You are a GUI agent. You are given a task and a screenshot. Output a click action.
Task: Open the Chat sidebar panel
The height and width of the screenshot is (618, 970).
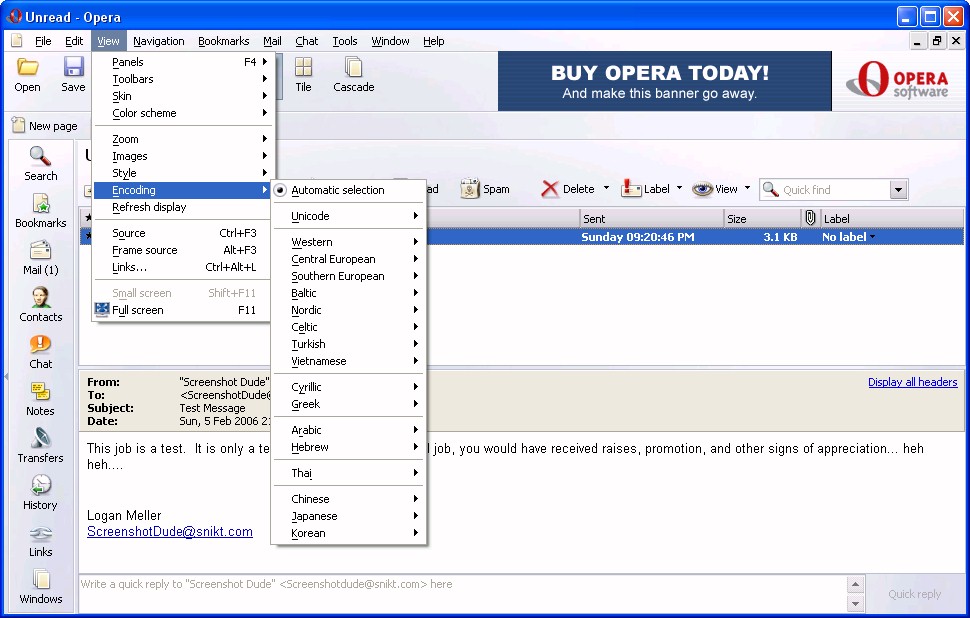[x=41, y=351]
